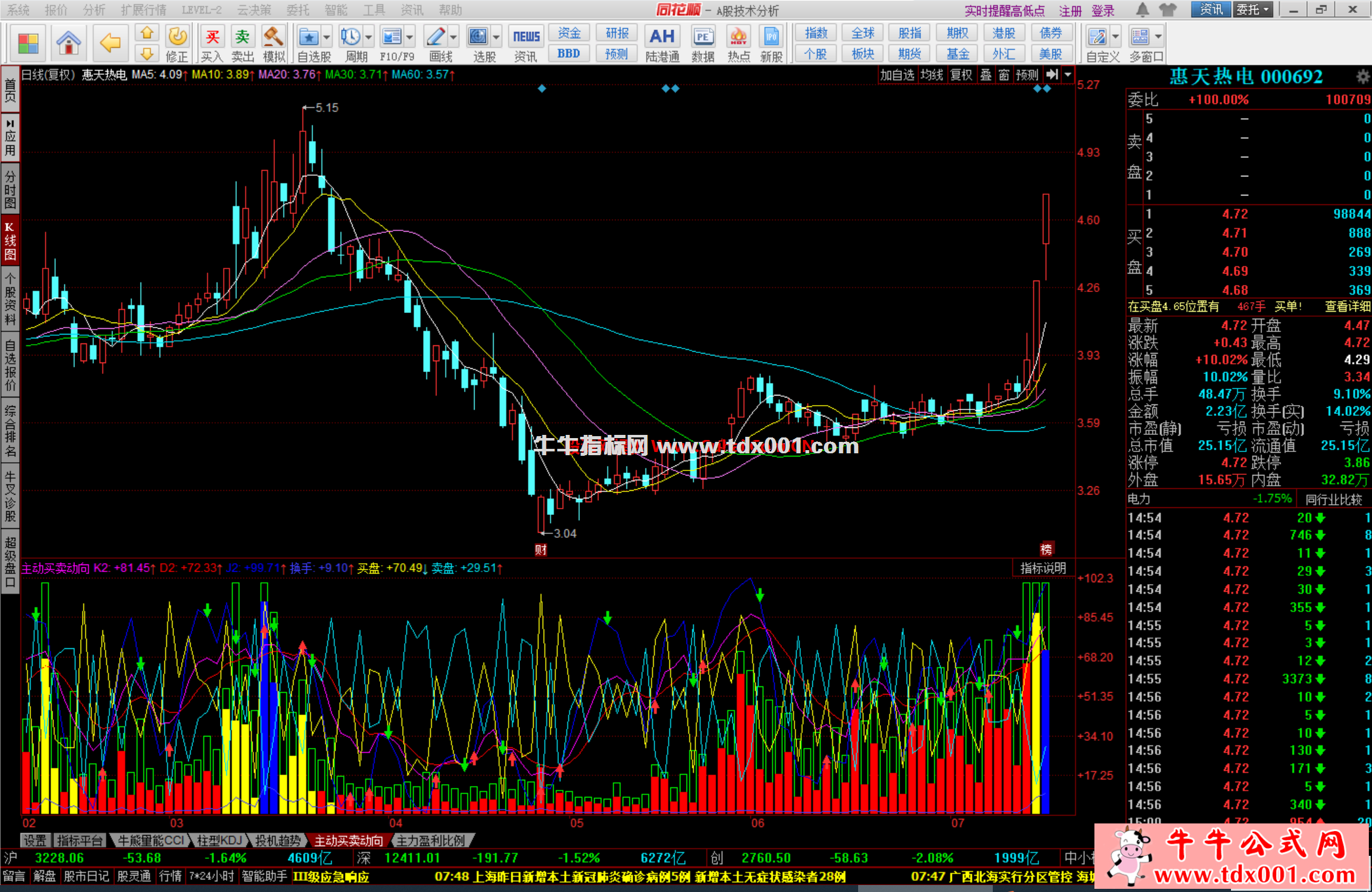Viewport: 1372px width, 892px height.
Task: Click the 同行业比较 button
Action: point(1334,499)
